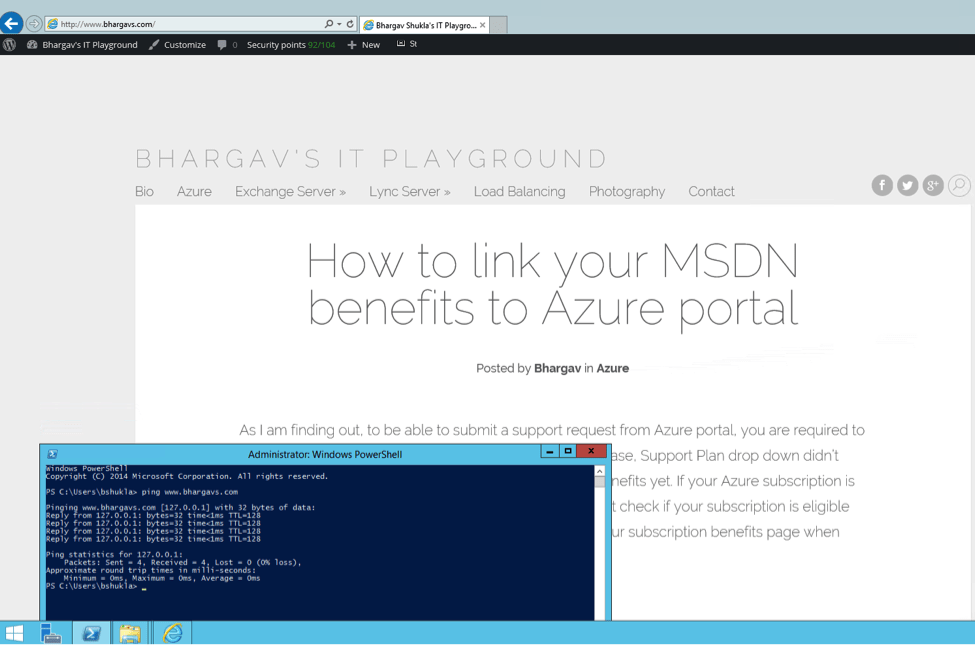975x645 pixels.
Task: Go to the Photography menu item
Action: [x=626, y=191]
